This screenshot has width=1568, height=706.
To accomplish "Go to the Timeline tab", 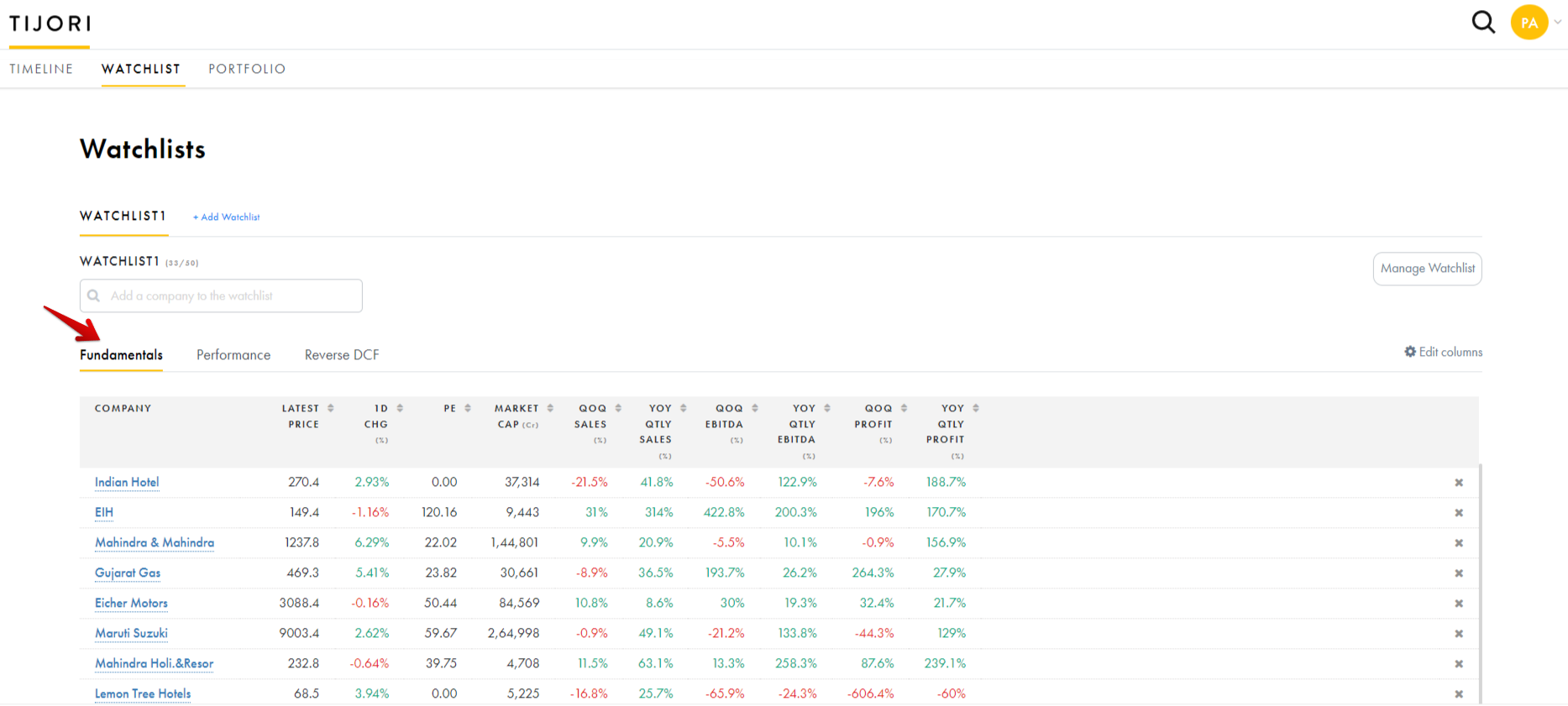I will click(x=41, y=69).
